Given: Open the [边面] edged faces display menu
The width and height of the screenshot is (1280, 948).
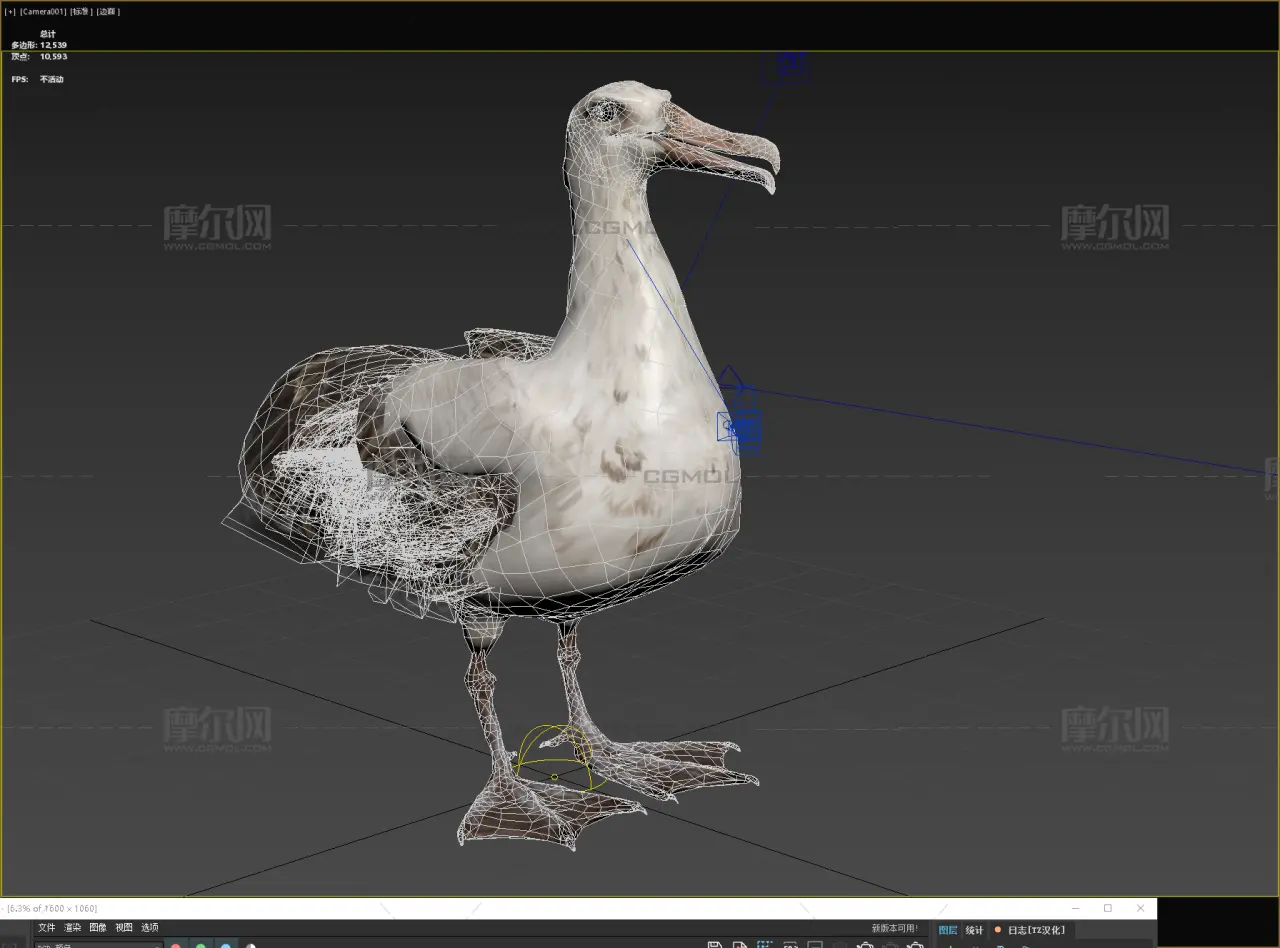Looking at the screenshot, I should pos(108,12).
